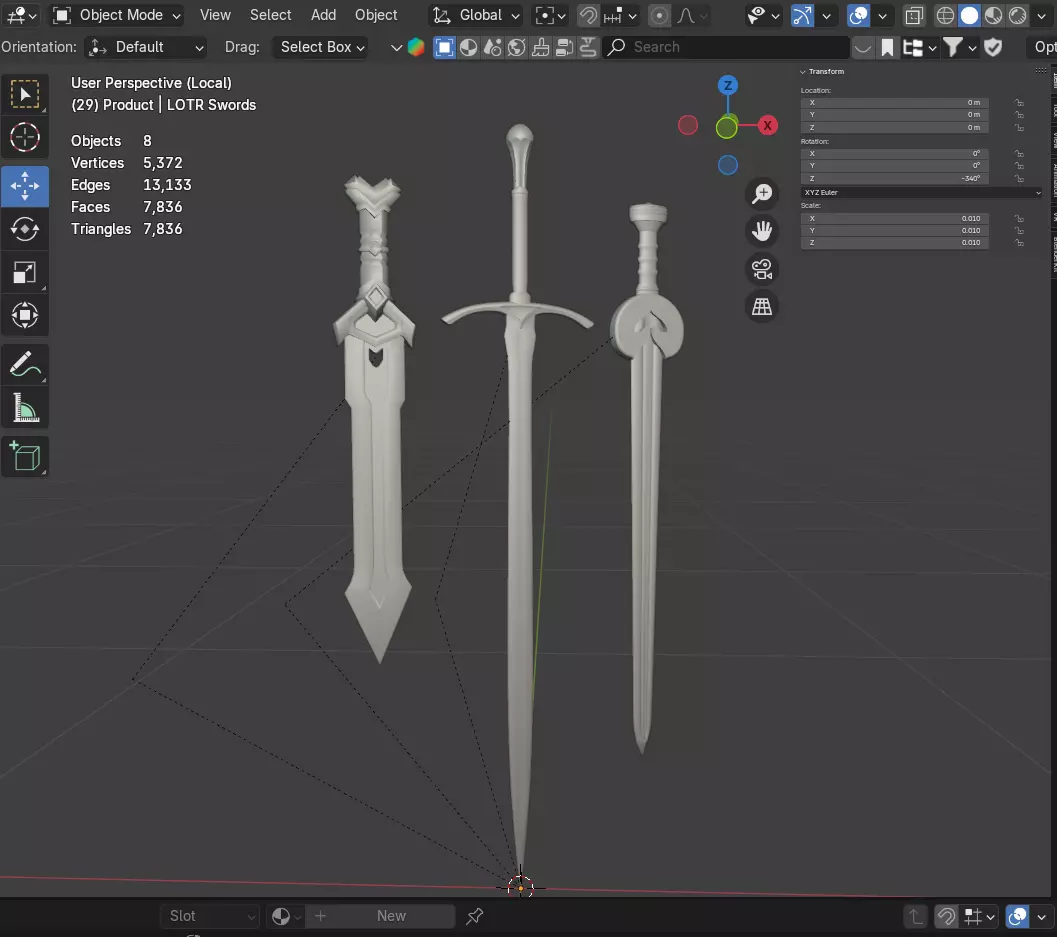This screenshot has height=937, width=1057.
Task: Open Global transform orientation dropdown
Action: click(x=476, y=15)
